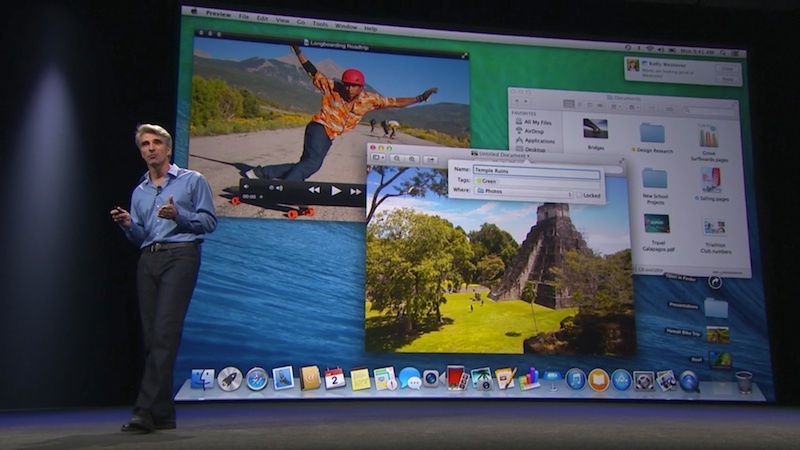Screen dimensions: 800x450
Task: Open the Where location dropdown
Action: click(x=524, y=194)
